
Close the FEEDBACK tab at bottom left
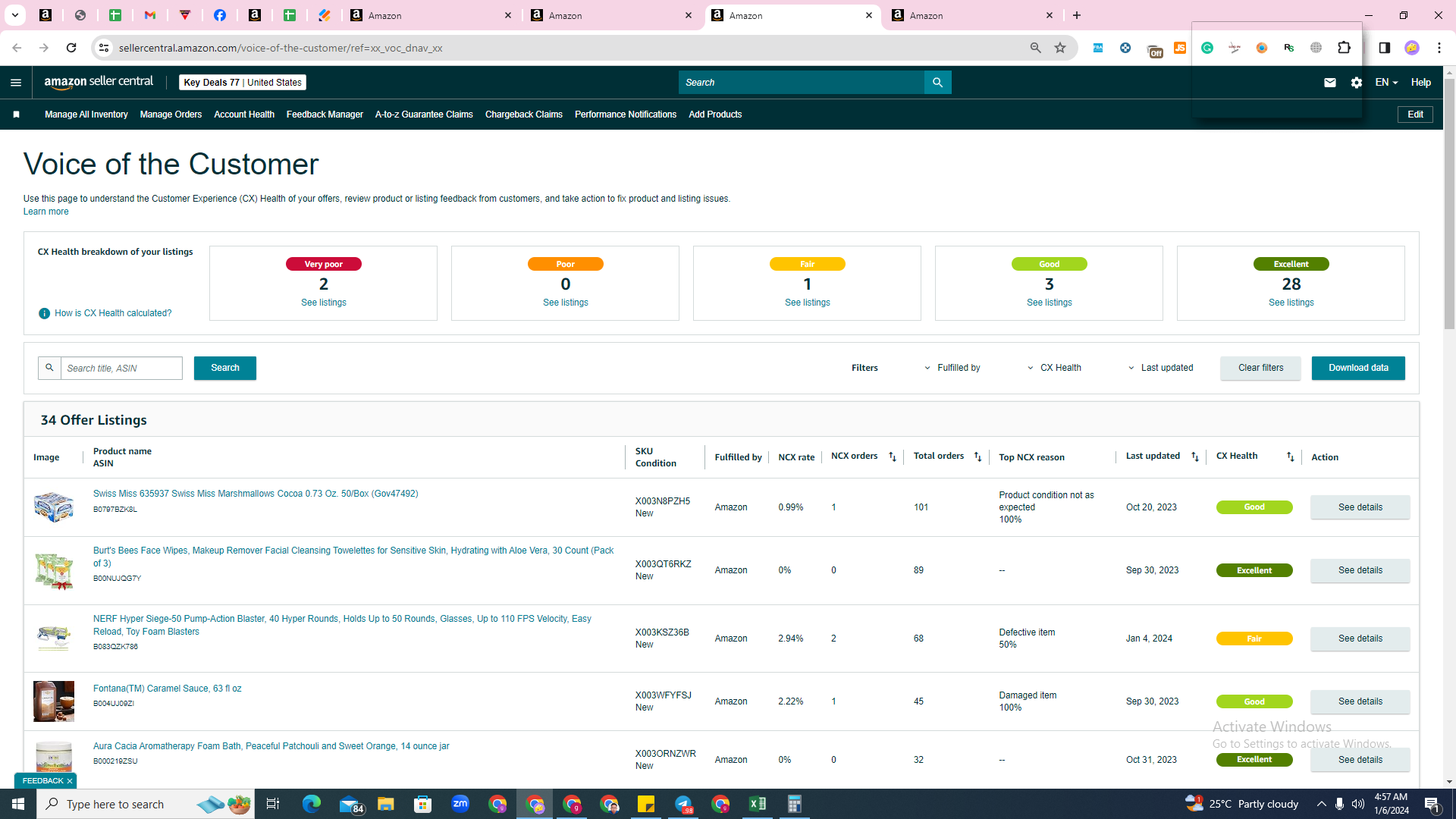pyautogui.click(x=69, y=781)
